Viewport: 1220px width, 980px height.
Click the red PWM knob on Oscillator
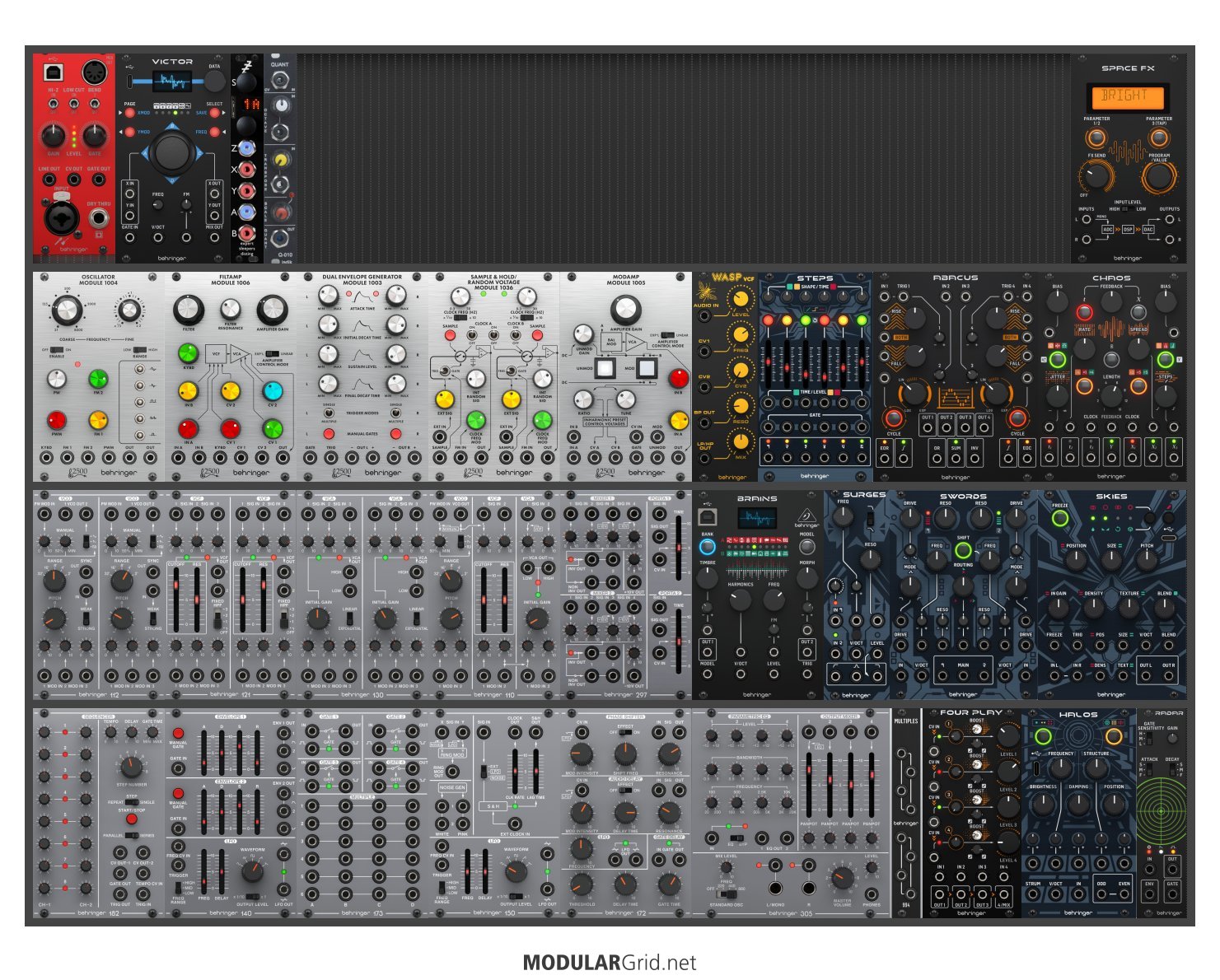(x=56, y=421)
